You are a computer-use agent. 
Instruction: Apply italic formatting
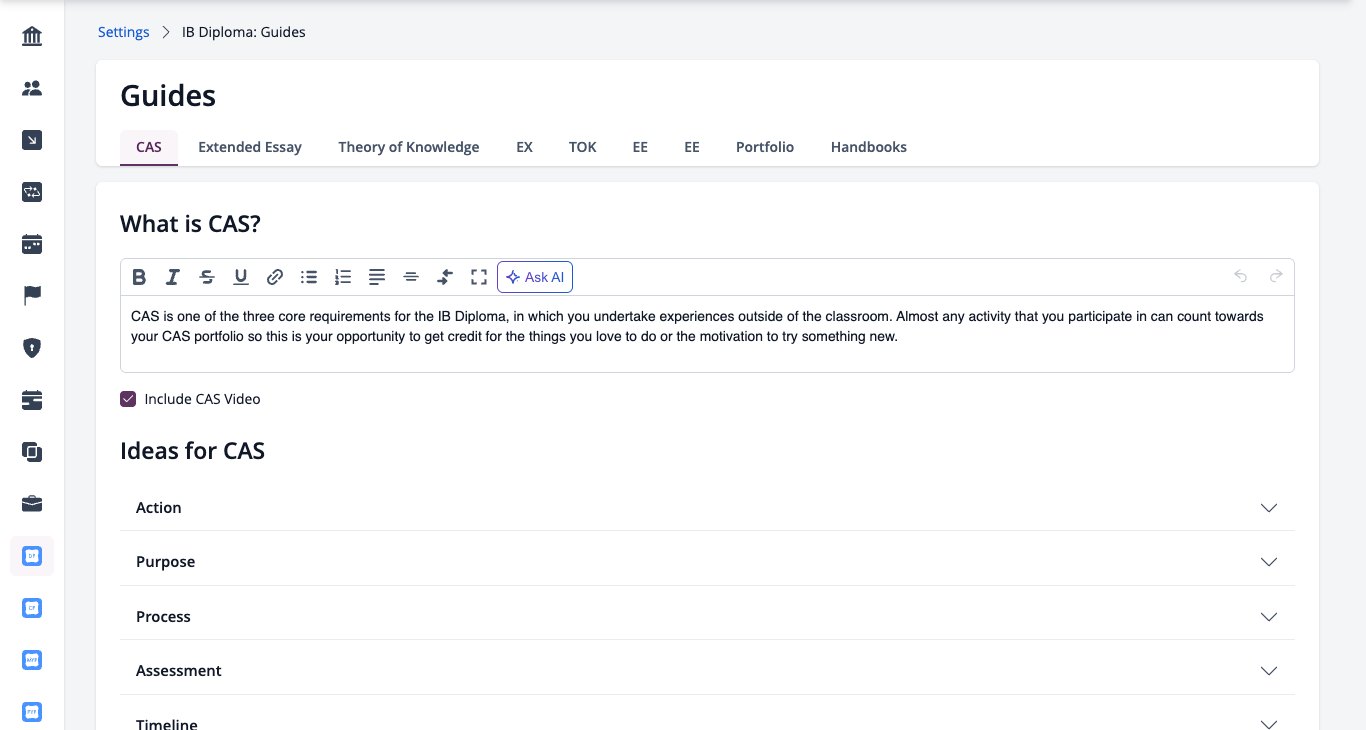[173, 277]
